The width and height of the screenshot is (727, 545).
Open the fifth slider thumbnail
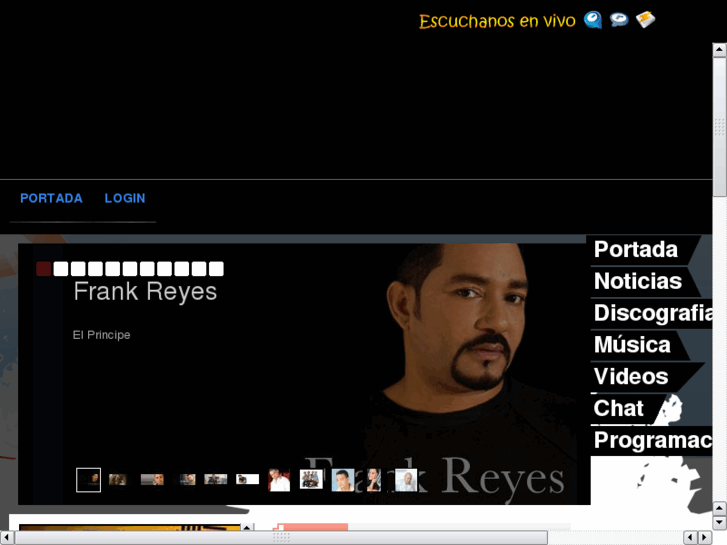click(216, 479)
